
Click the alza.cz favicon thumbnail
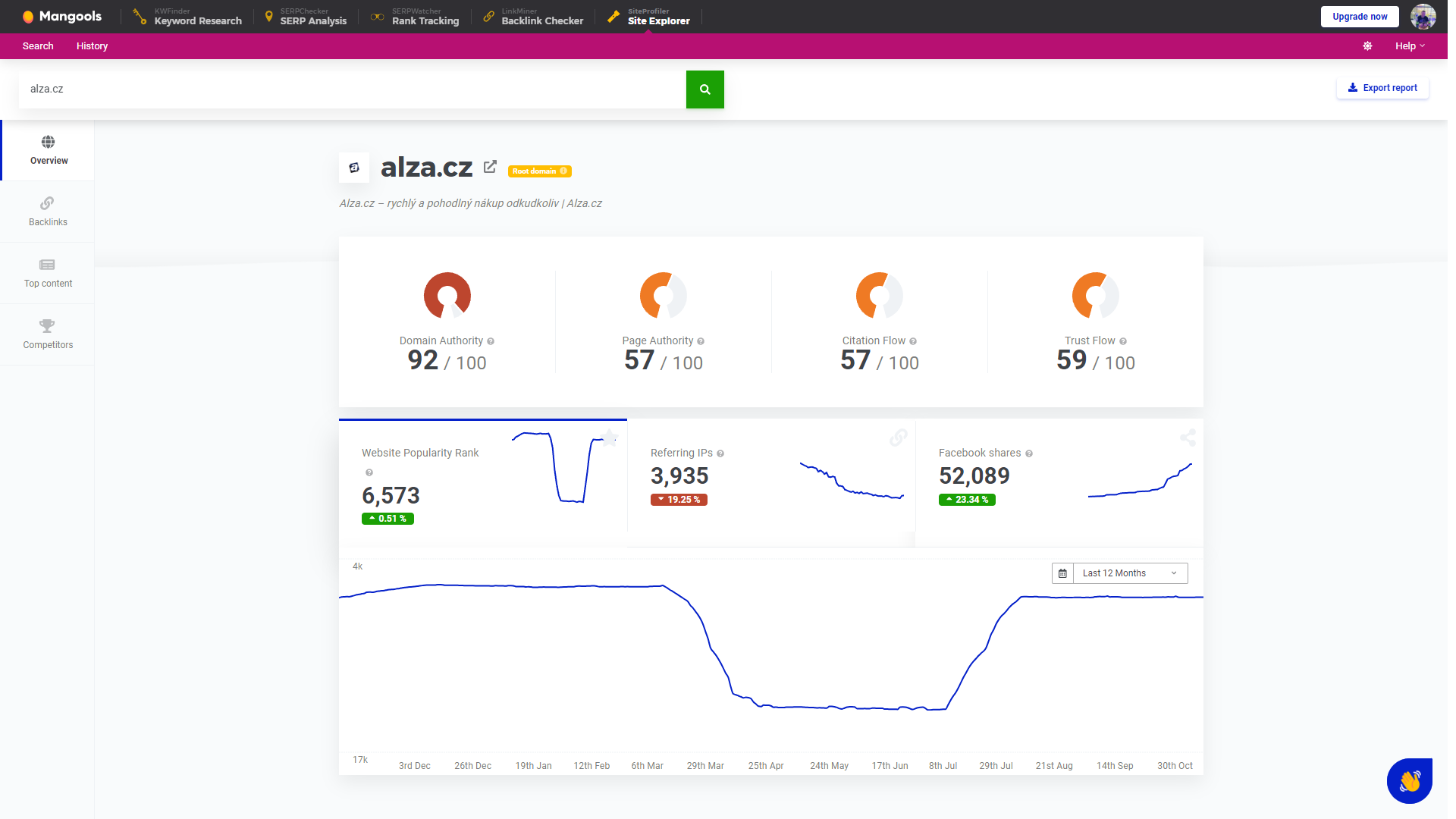pyautogui.click(x=354, y=168)
